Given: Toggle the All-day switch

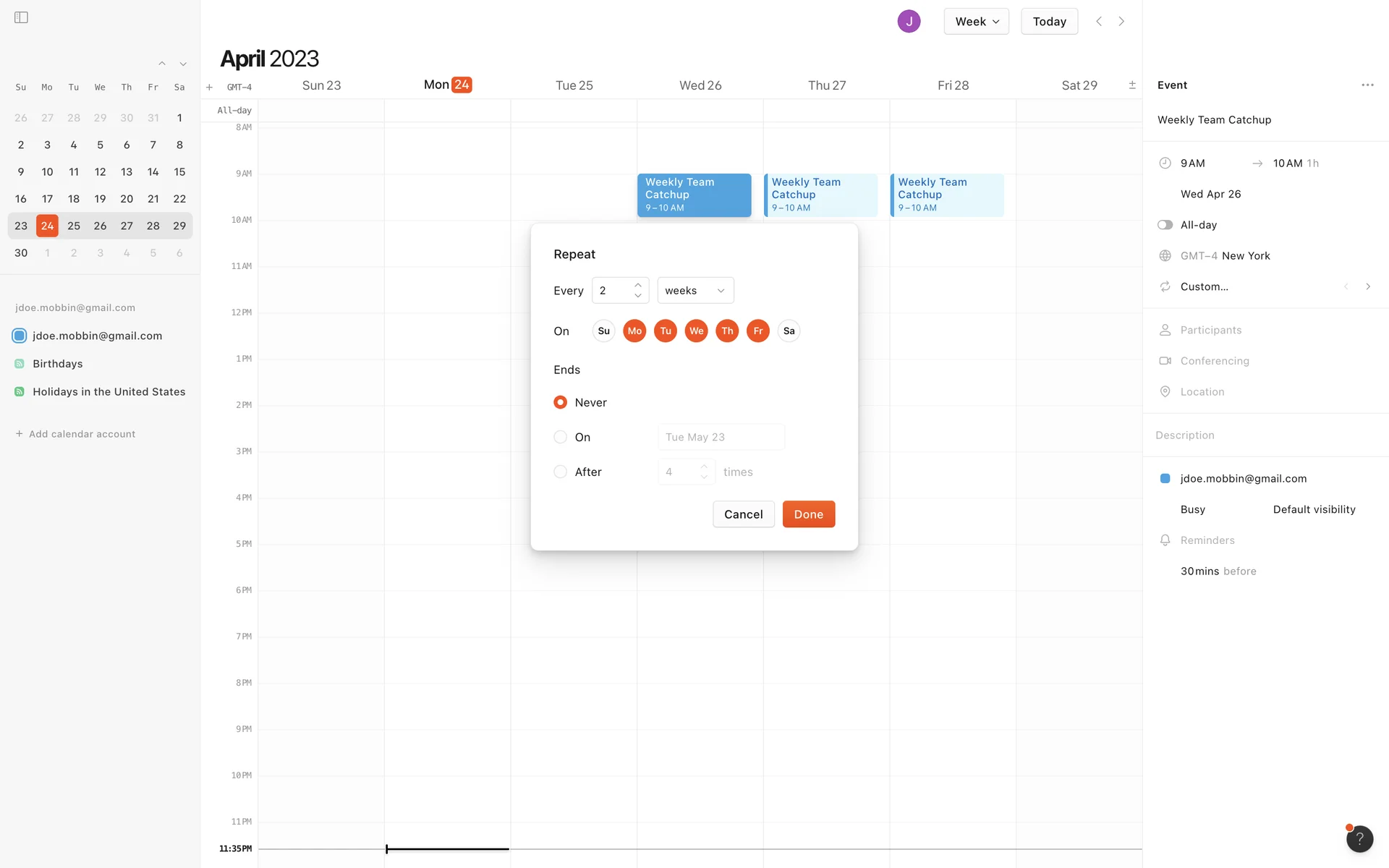Looking at the screenshot, I should [1165, 225].
